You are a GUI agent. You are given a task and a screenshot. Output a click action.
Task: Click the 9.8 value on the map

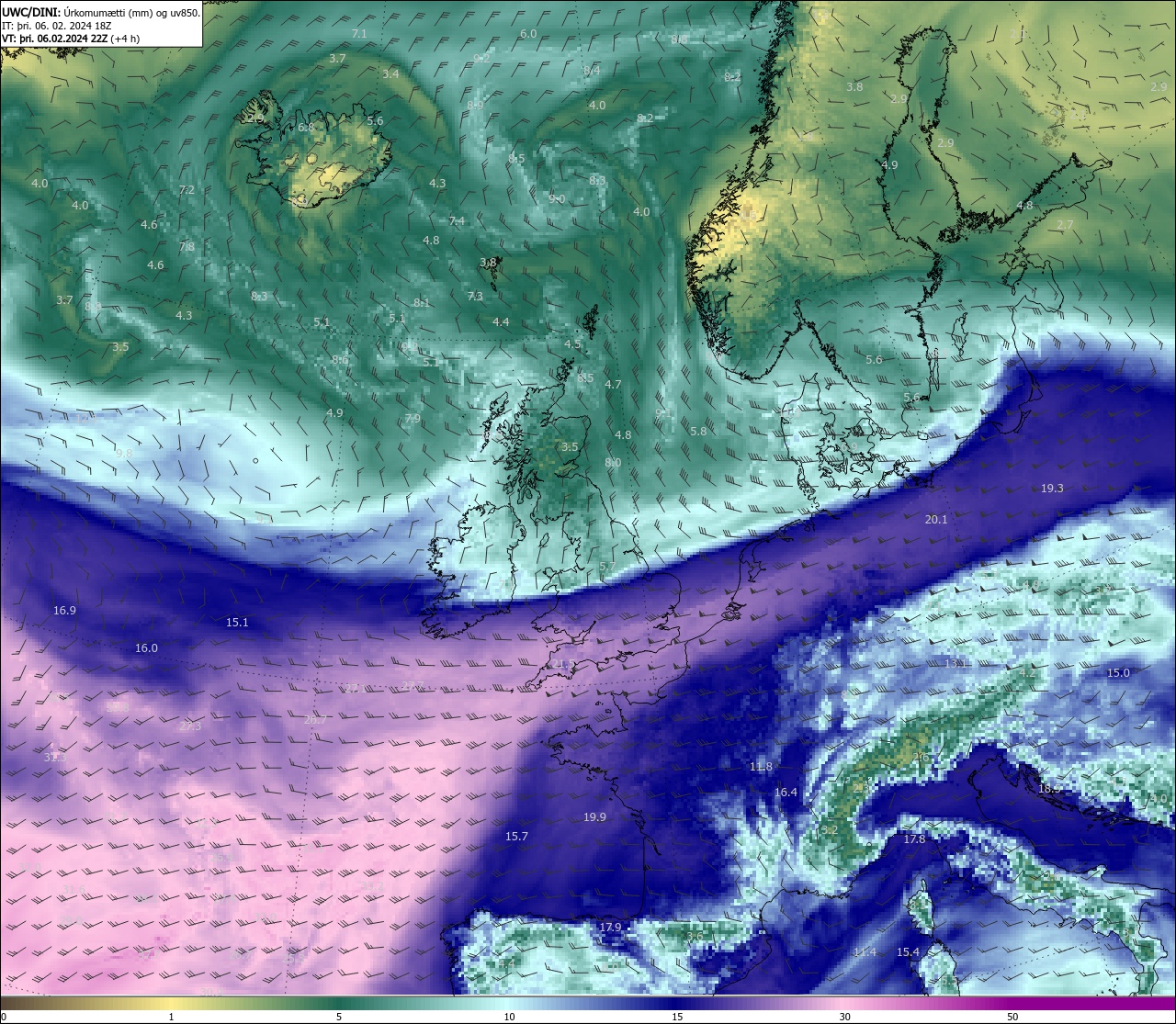point(124,454)
